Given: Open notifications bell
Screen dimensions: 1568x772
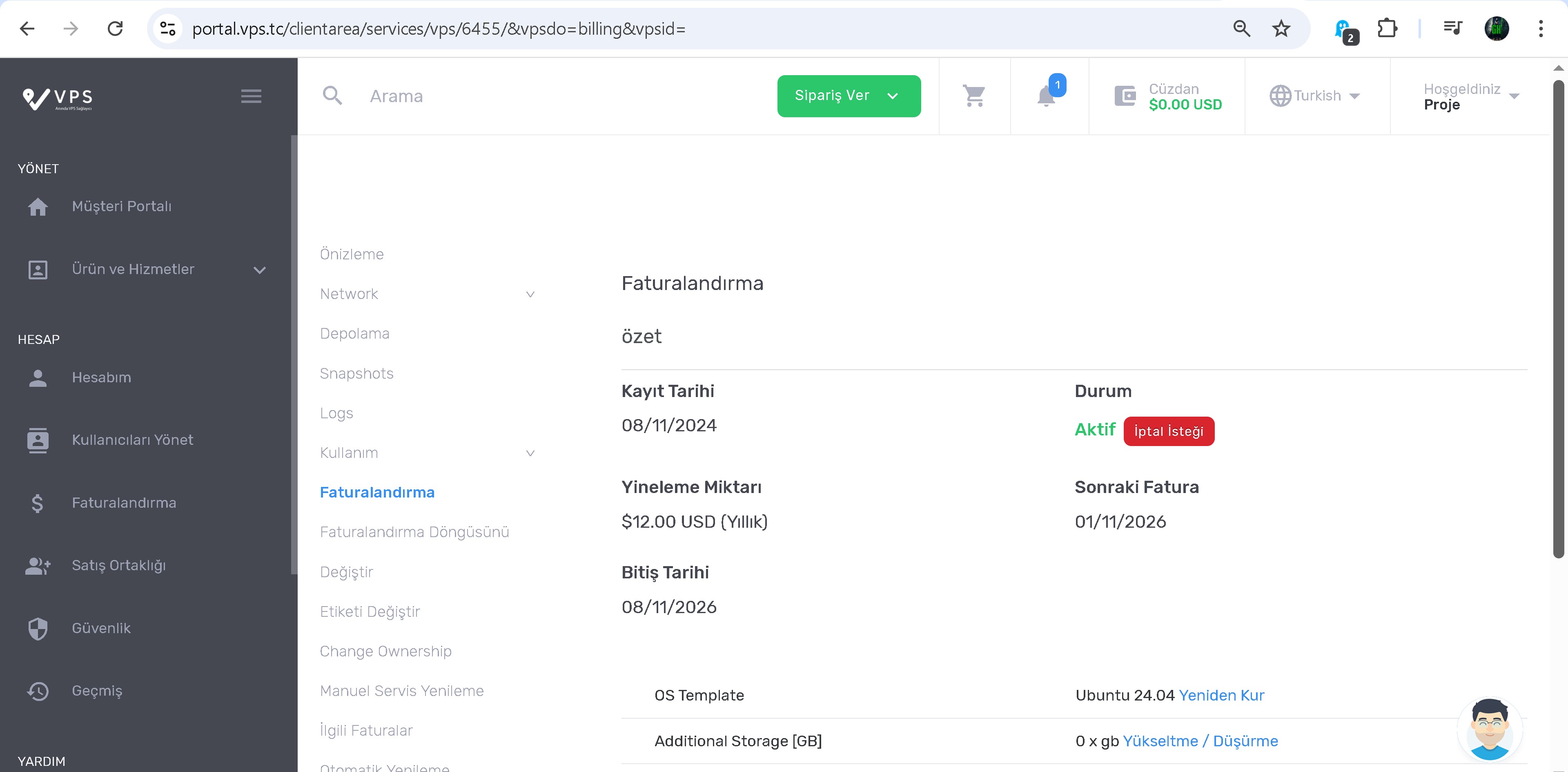Looking at the screenshot, I should 1047,96.
